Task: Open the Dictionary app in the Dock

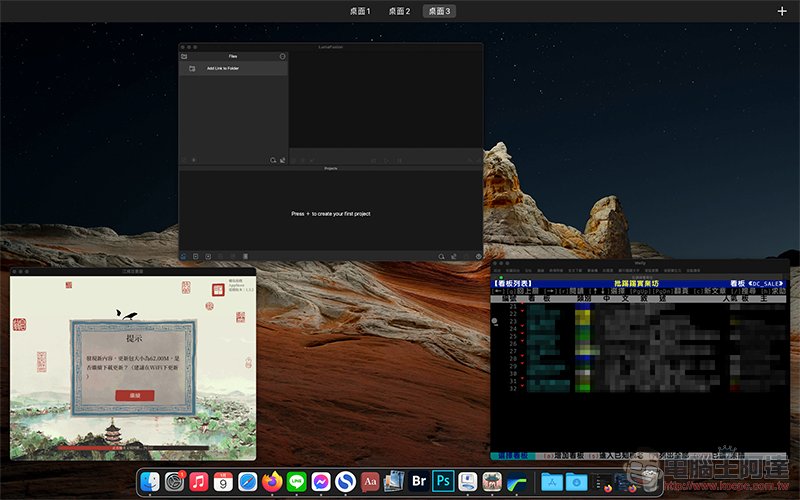Action: click(370, 481)
